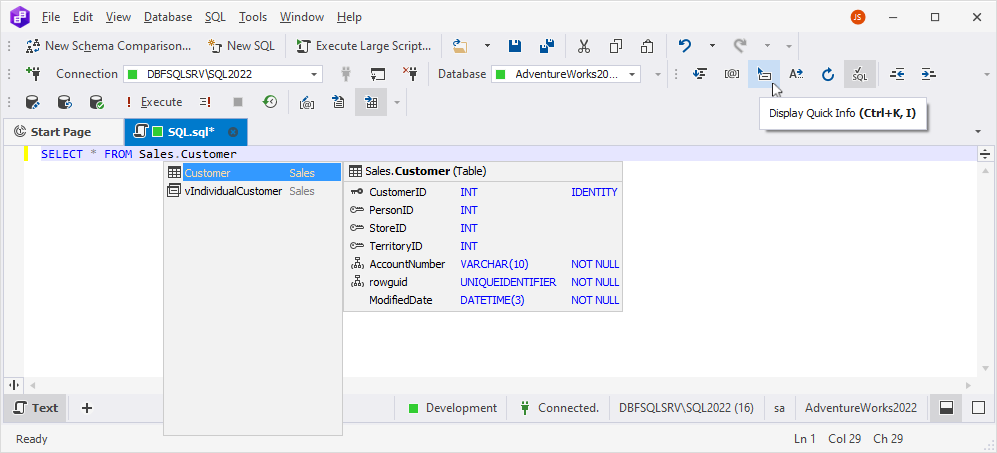
Task: Click the Open File folder icon
Action: point(460,46)
